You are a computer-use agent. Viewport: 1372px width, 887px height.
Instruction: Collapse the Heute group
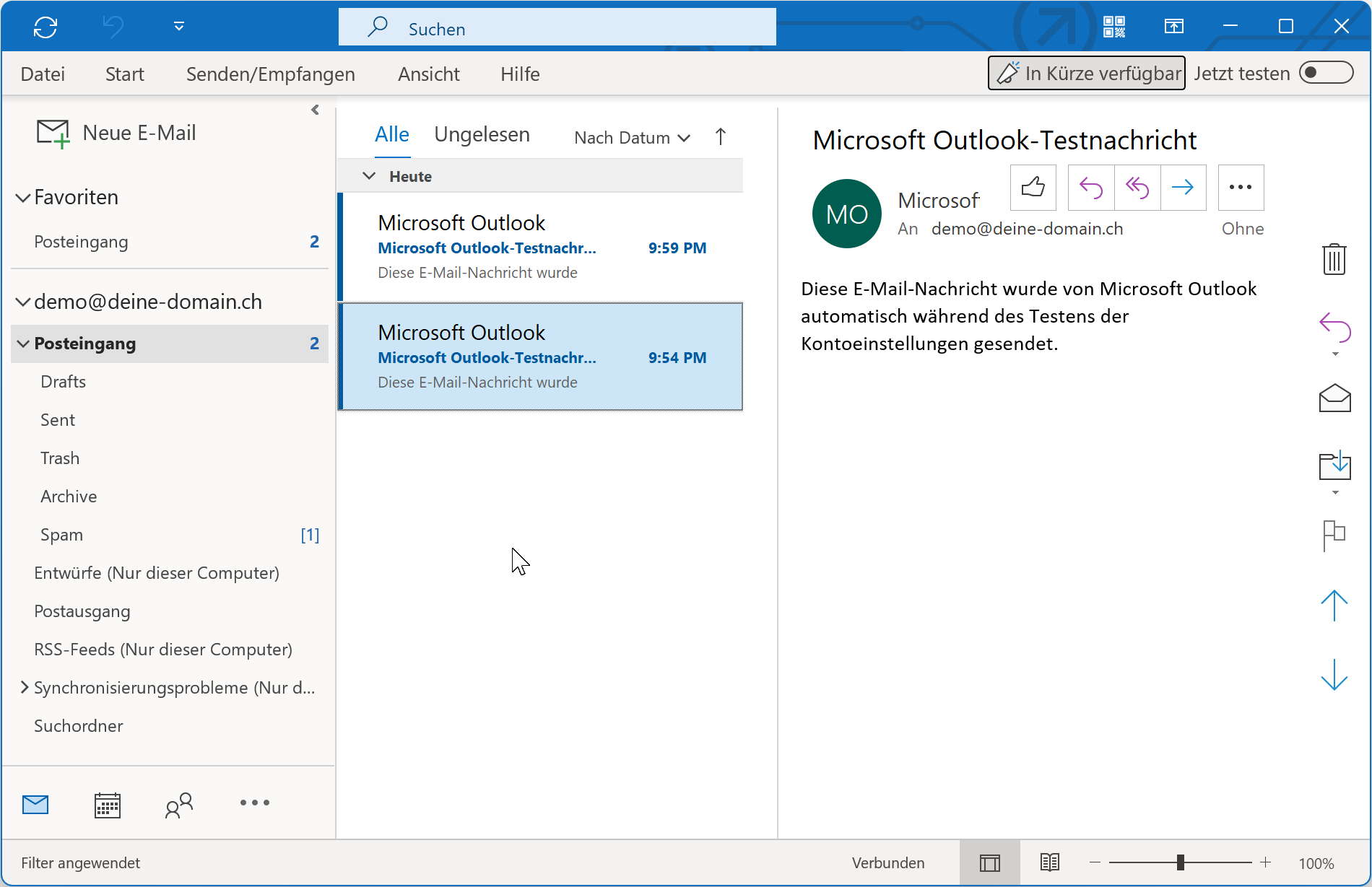click(x=369, y=176)
